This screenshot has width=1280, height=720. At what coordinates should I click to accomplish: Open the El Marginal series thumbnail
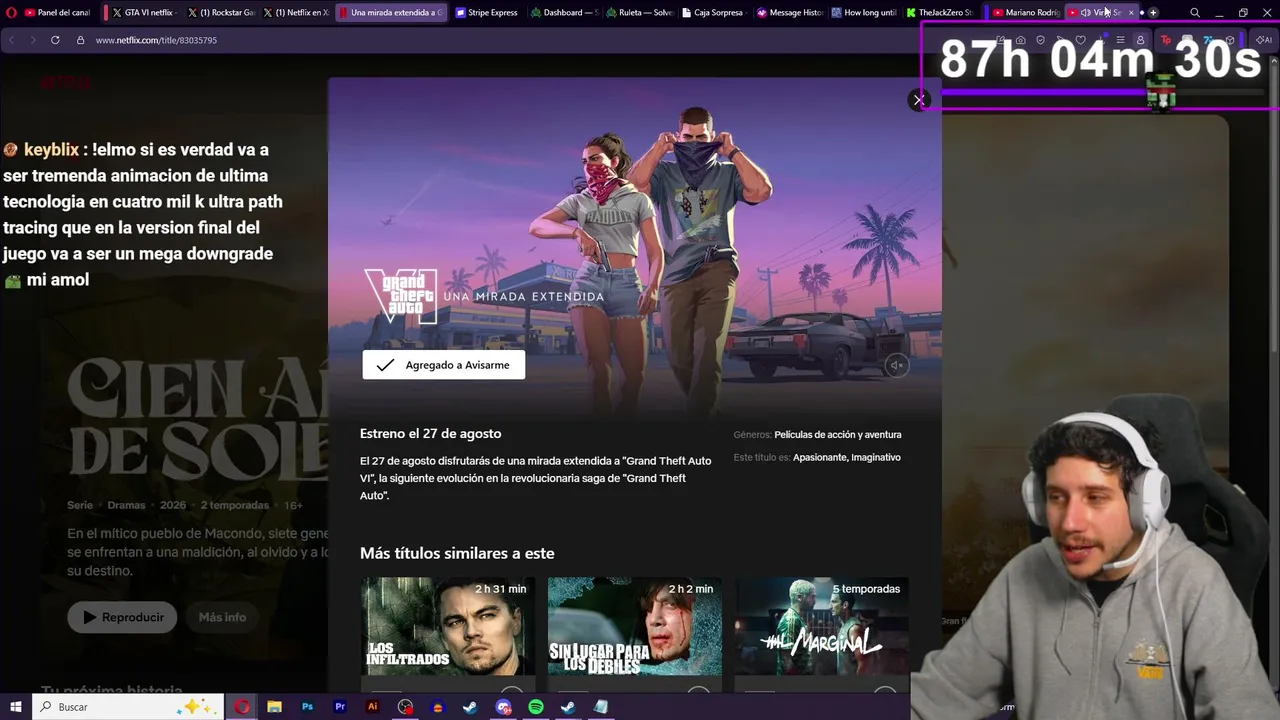click(x=822, y=626)
